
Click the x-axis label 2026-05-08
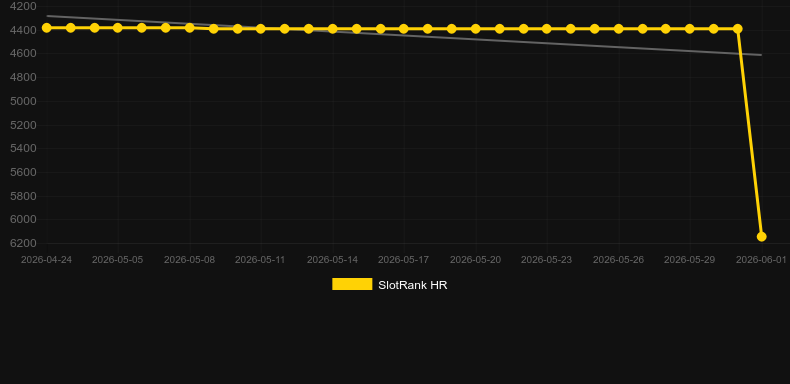pyautogui.click(x=189, y=260)
